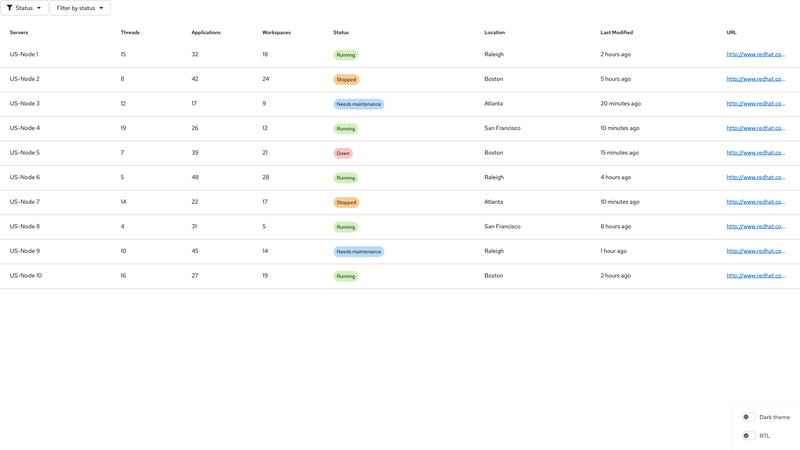Open the Status attribute filter dropdown
The image size is (800, 450).
point(24,8)
